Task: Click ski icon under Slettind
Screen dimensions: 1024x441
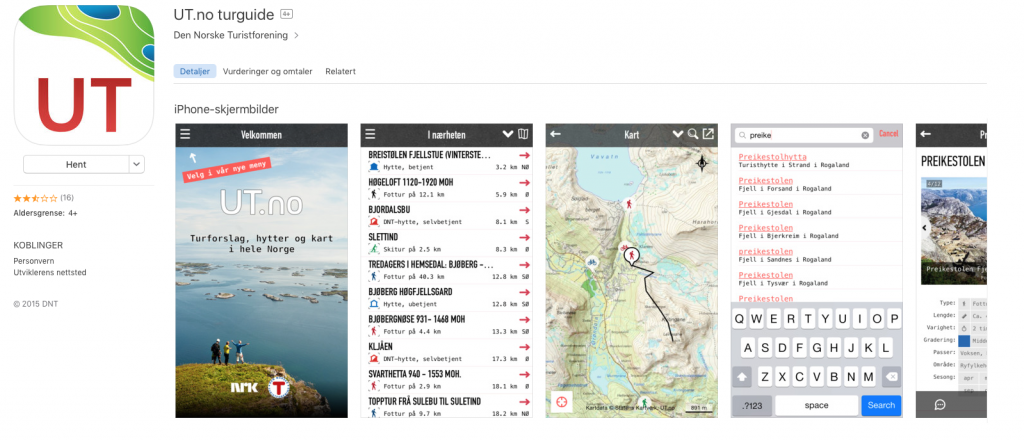Action: (x=374, y=249)
